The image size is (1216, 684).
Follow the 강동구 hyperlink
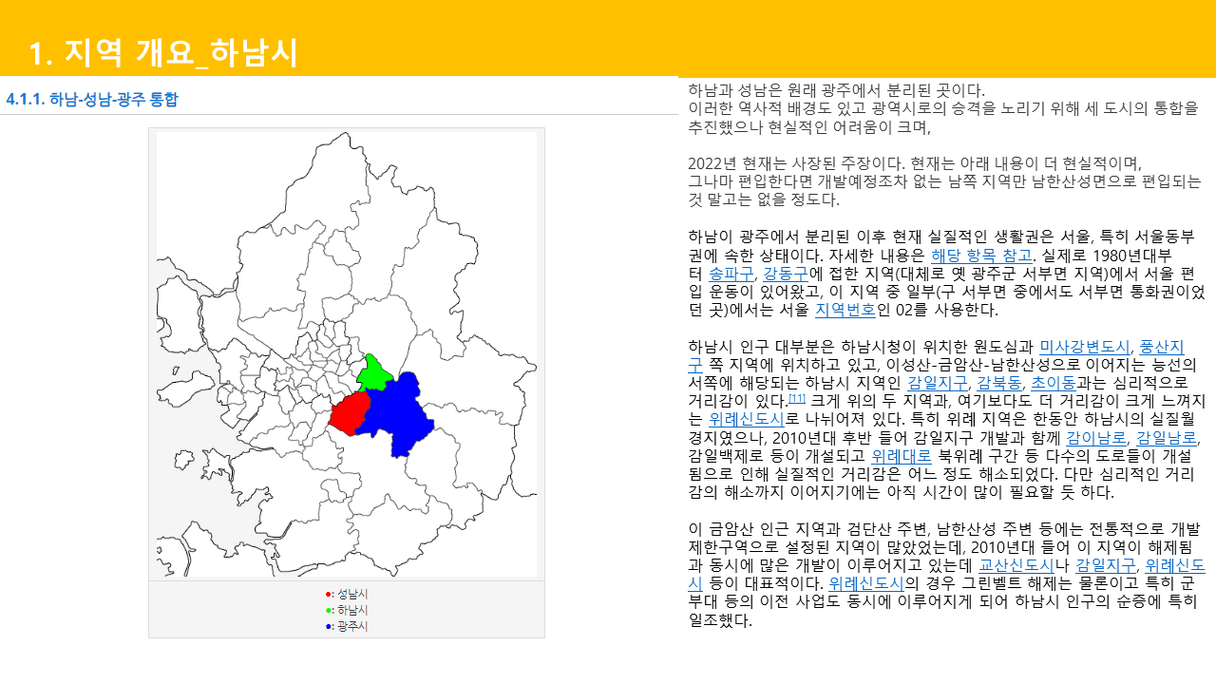[x=786, y=273]
